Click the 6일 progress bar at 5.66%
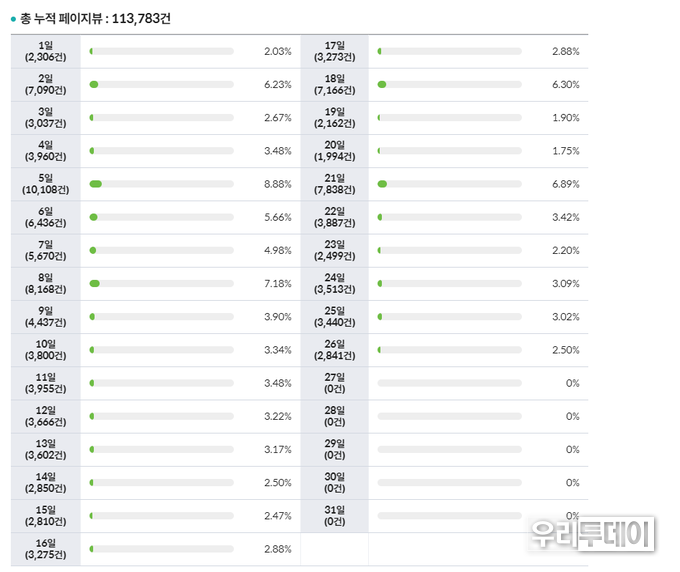This screenshot has width=680, height=572. pos(161,217)
